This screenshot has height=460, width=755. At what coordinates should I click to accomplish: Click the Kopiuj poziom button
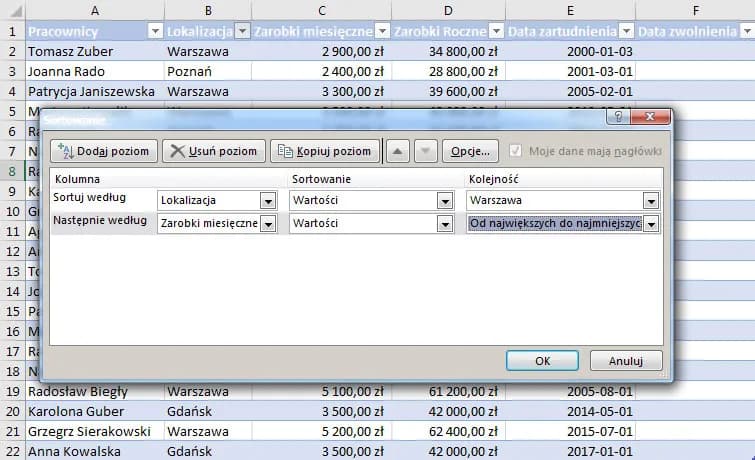(324, 151)
